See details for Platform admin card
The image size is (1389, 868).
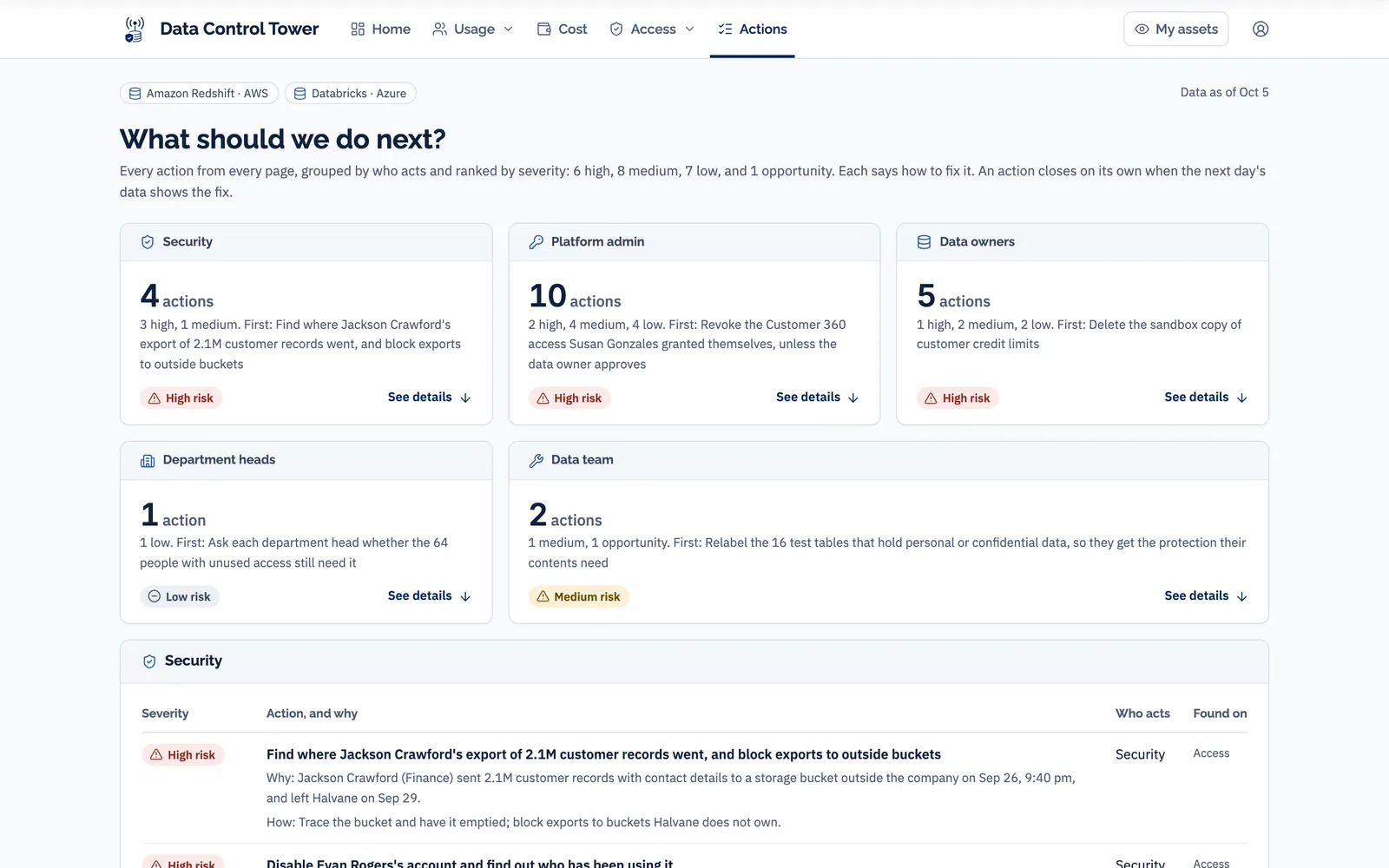click(x=818, y=398)
